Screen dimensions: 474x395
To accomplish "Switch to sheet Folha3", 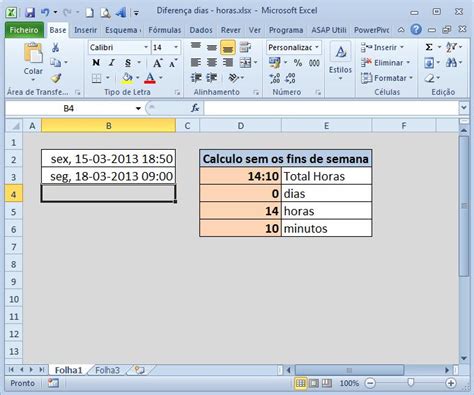I will tap(107, 370).
